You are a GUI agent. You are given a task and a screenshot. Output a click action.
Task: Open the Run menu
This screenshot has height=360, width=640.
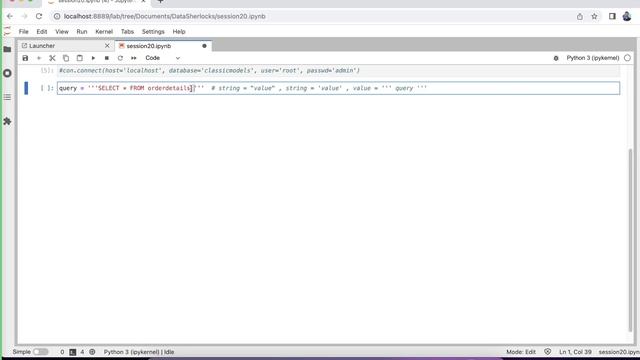(82, 31)
